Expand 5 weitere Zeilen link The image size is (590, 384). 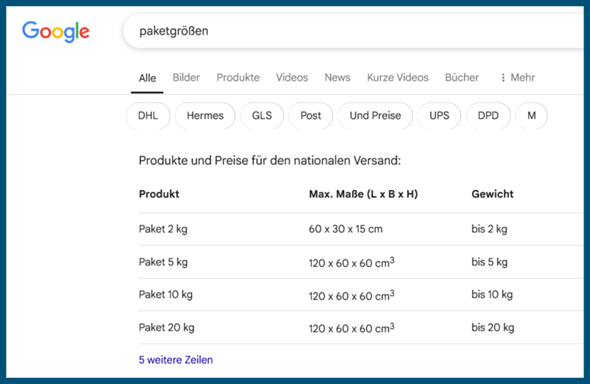176,360
